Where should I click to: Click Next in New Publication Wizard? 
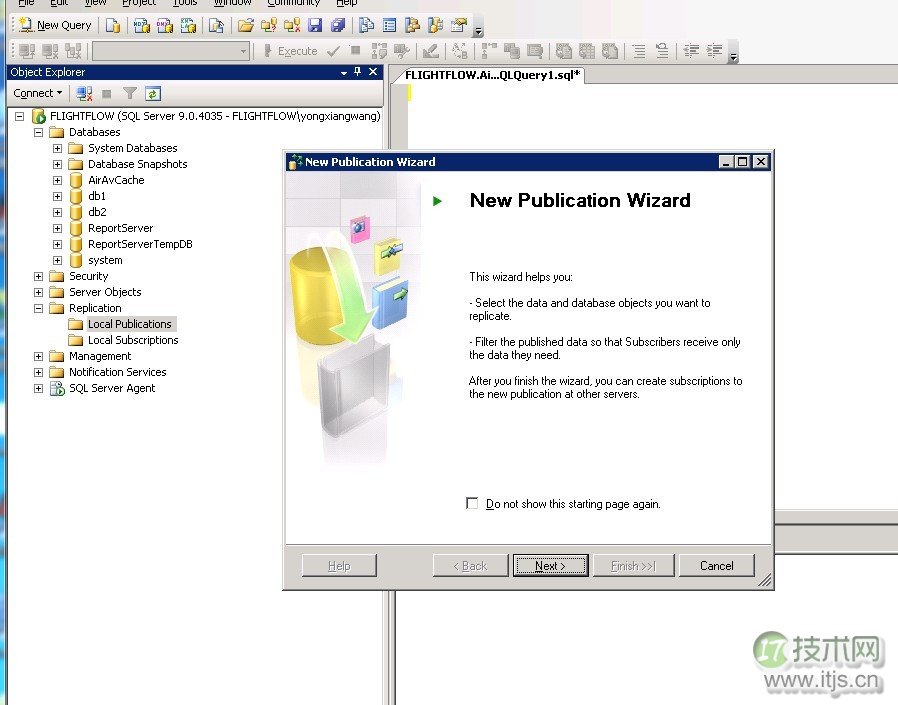(550, 566)
